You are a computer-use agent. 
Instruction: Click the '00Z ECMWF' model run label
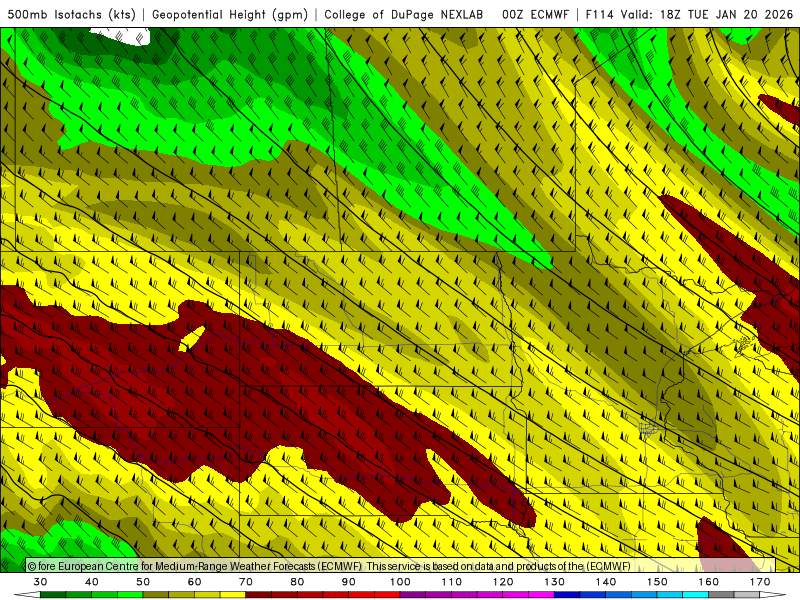tap(535, 14)
